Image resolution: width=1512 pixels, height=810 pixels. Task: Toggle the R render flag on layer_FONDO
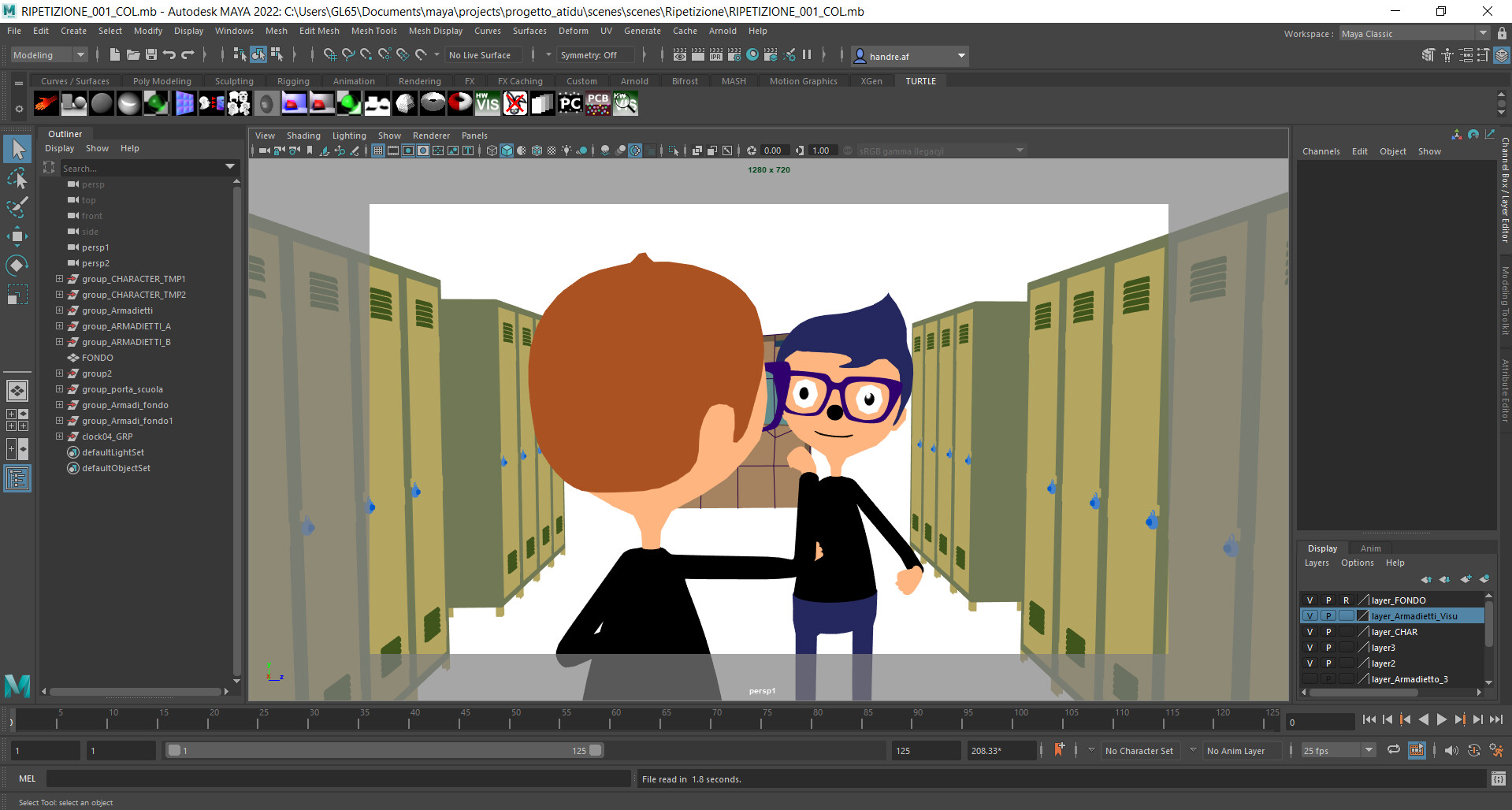1346,600
